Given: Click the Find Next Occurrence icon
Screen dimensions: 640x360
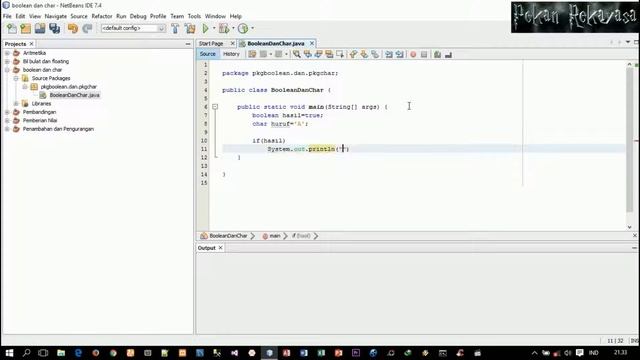Looking at the screenshot, I should tap(318, 54).
